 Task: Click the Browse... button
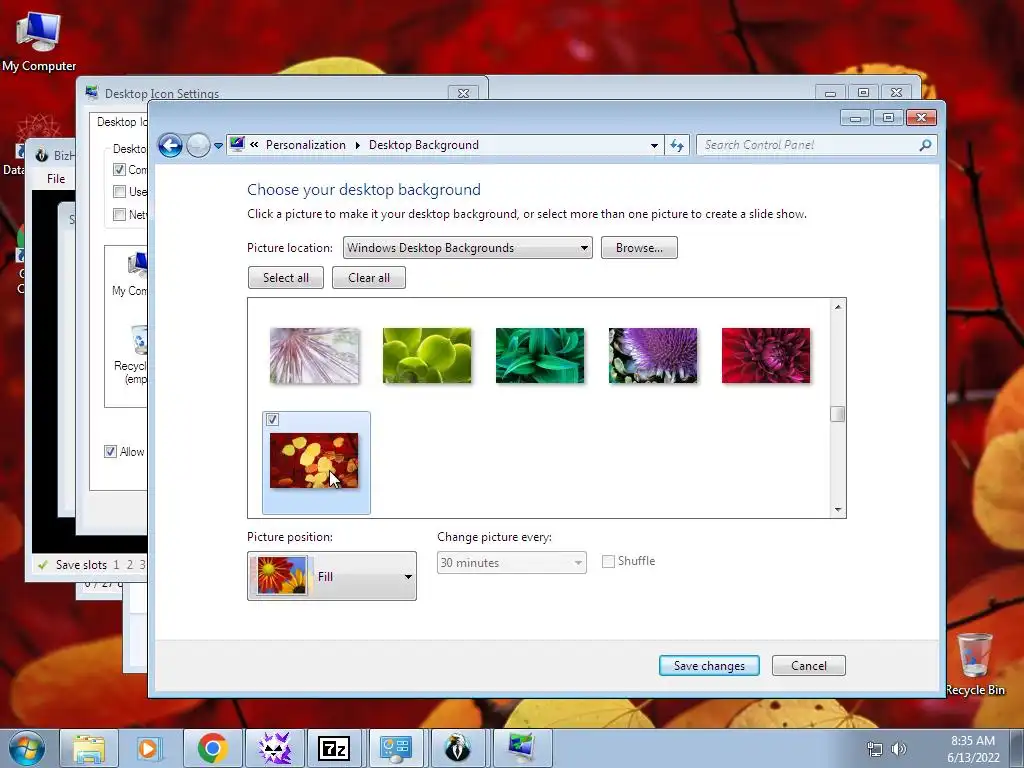pyautogui.click(x=639, y=248)
